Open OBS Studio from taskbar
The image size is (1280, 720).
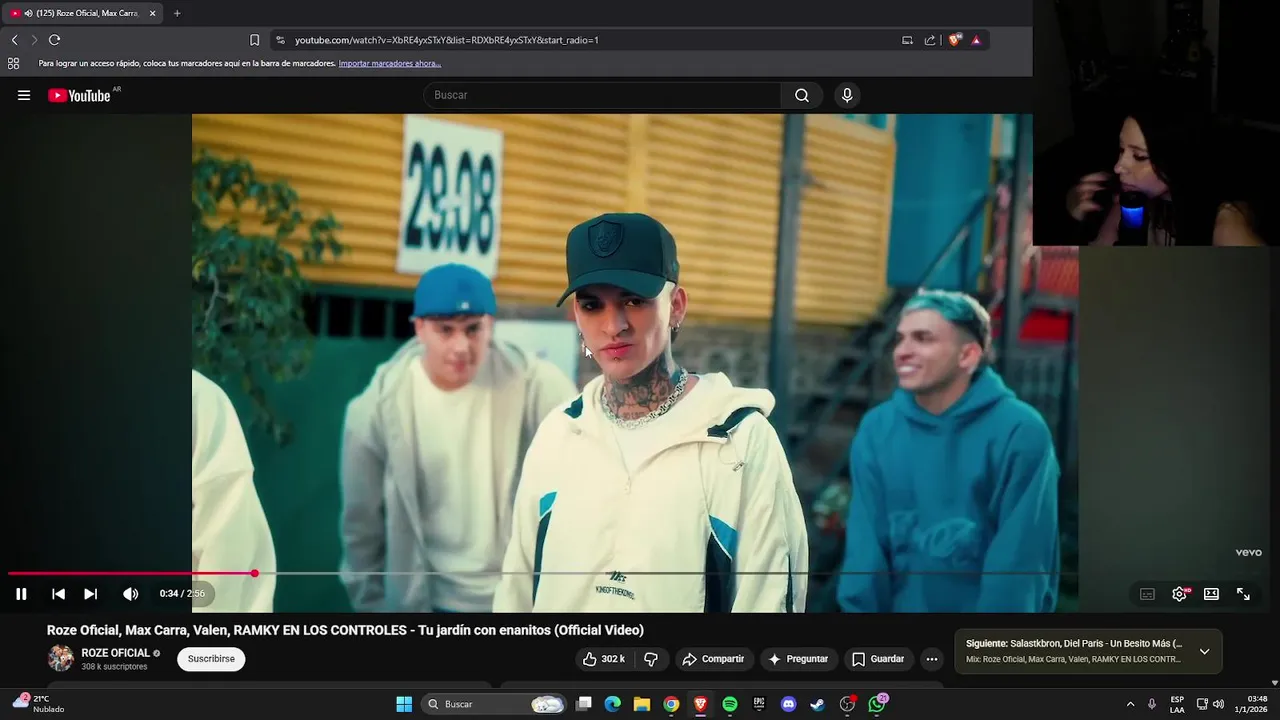(x=847, y=704)
